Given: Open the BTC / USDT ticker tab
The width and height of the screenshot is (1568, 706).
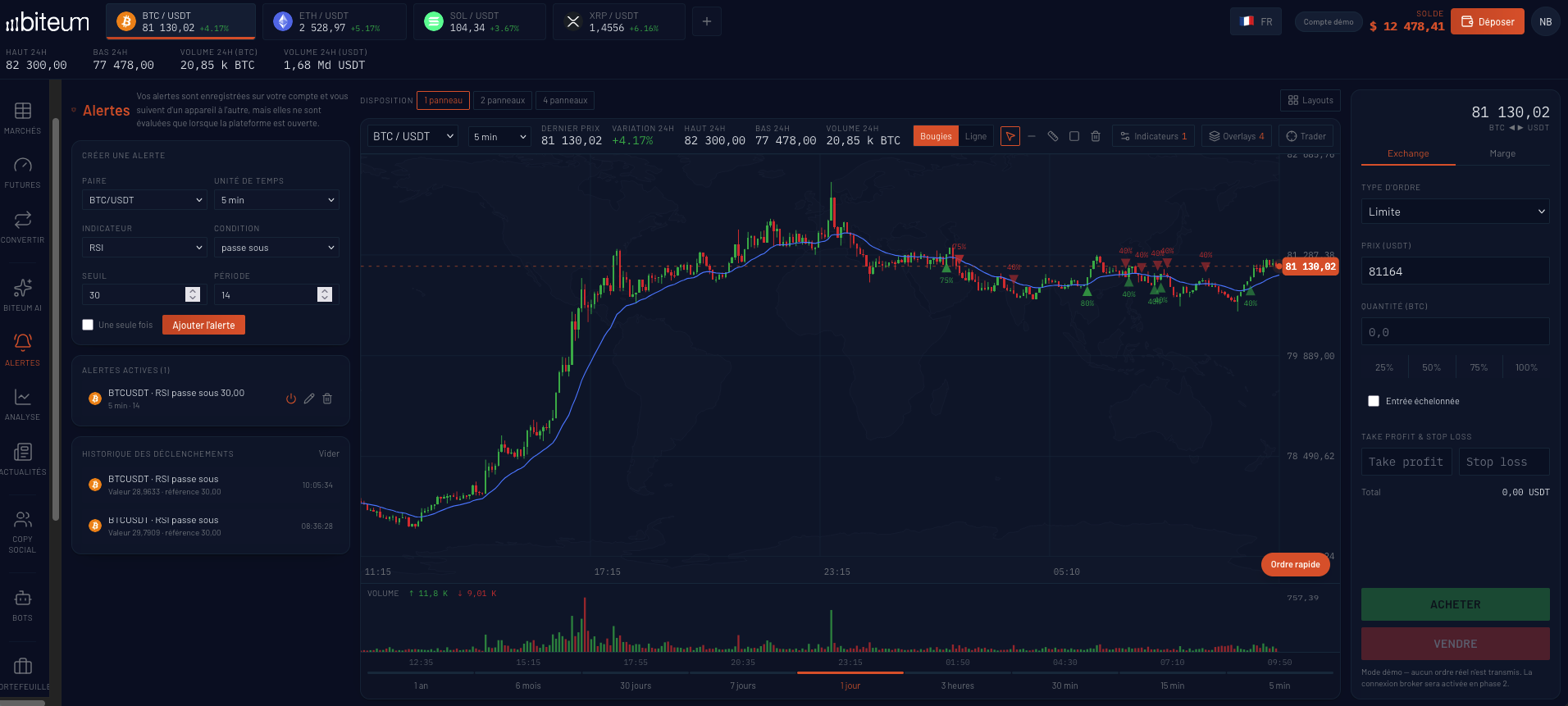Looking at the screenshot, I should point(180,21).
